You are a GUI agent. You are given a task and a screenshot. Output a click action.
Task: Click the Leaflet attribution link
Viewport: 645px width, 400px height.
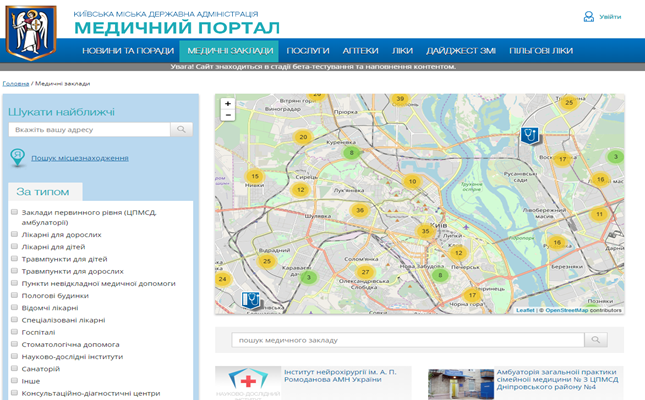pos(525,310)
